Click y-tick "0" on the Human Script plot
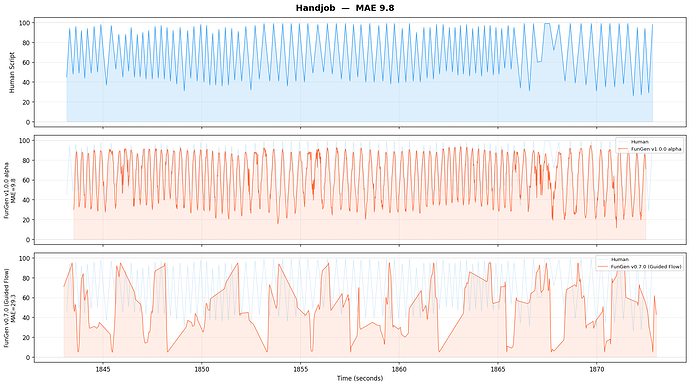The image size is (690, 385). (x=28, y=122)
